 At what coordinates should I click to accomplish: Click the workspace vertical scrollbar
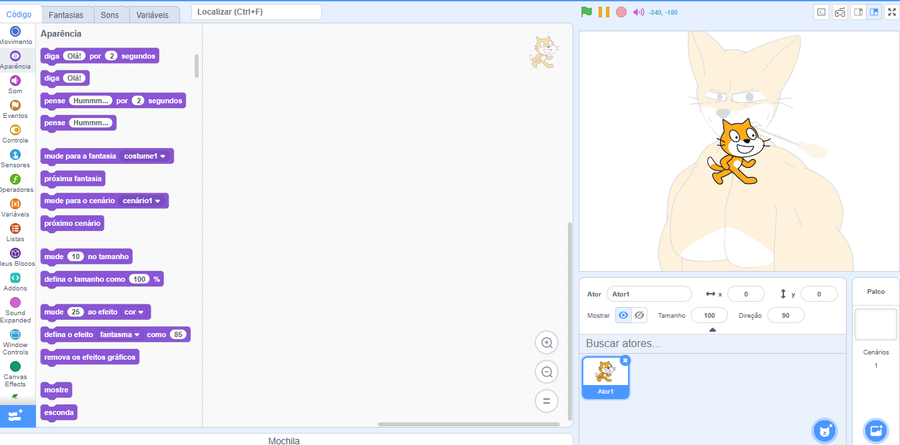pos(569,320)
